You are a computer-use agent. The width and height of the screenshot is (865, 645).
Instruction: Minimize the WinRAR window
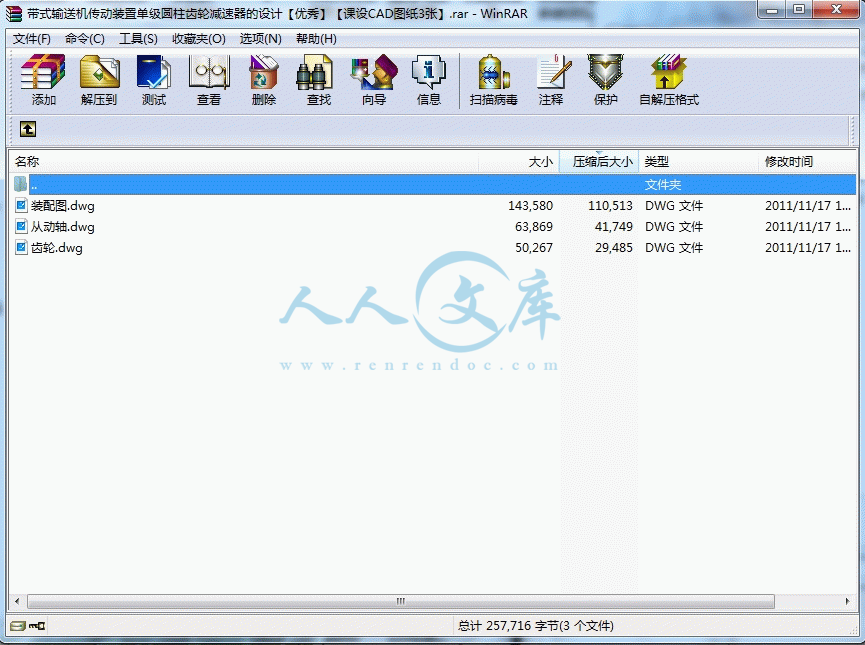pos(772,10)
